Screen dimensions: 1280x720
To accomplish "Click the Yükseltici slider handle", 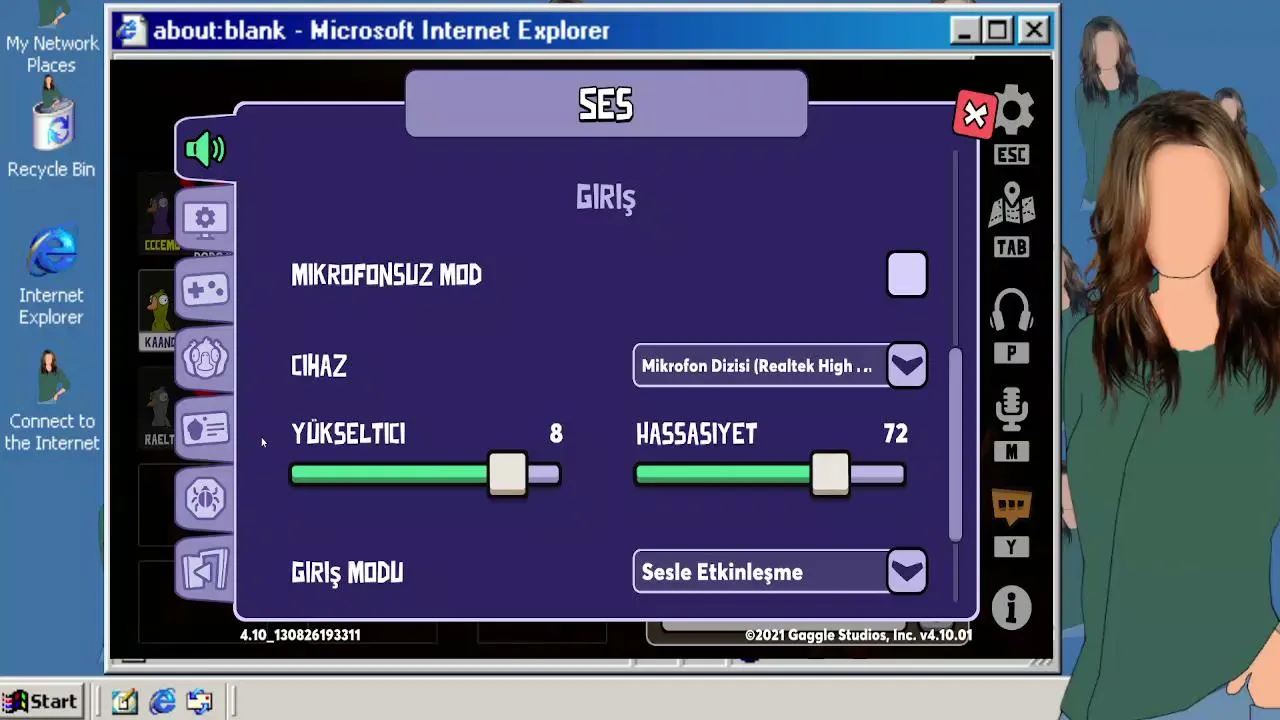I will point(507,474).
